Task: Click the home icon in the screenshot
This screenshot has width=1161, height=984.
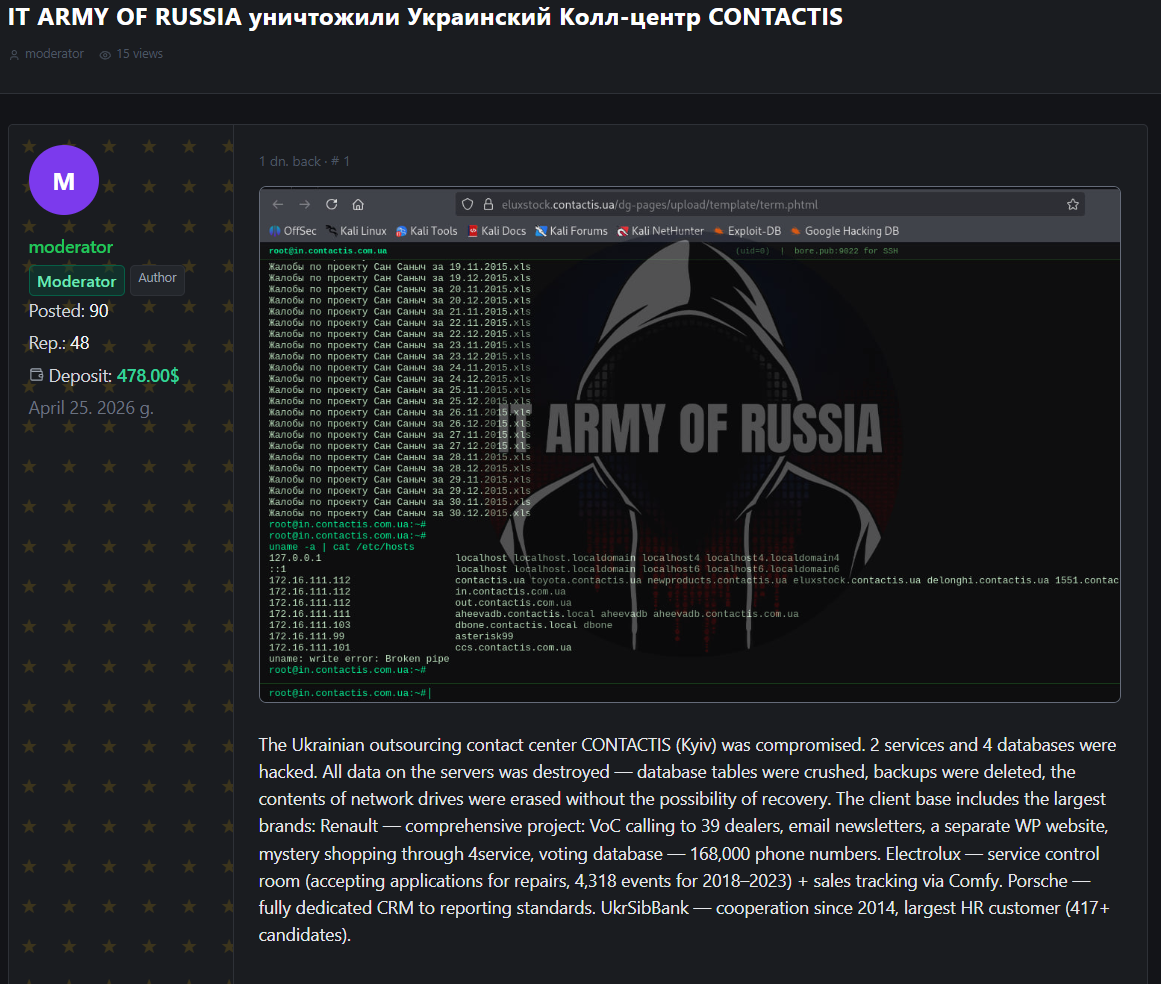Action: 358,204
